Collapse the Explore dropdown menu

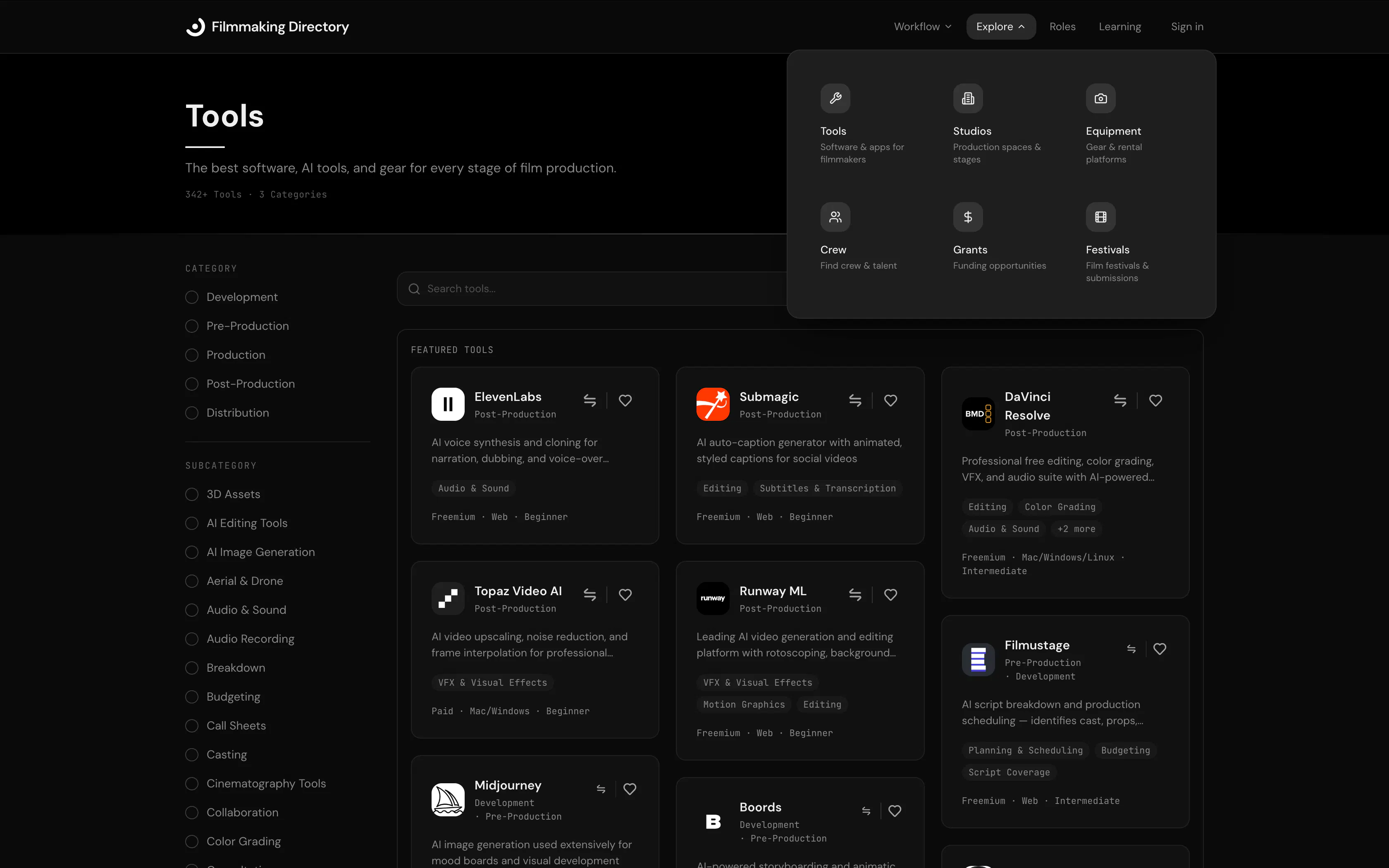1000,26
